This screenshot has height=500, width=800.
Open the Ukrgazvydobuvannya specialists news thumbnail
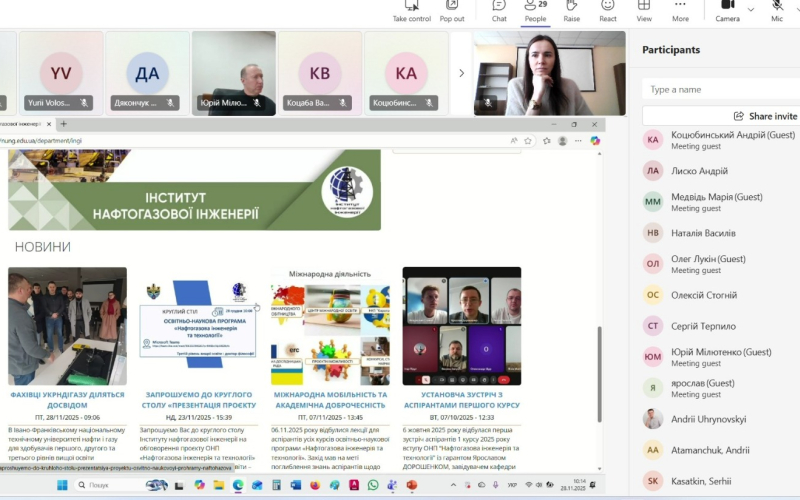point(67,326)
